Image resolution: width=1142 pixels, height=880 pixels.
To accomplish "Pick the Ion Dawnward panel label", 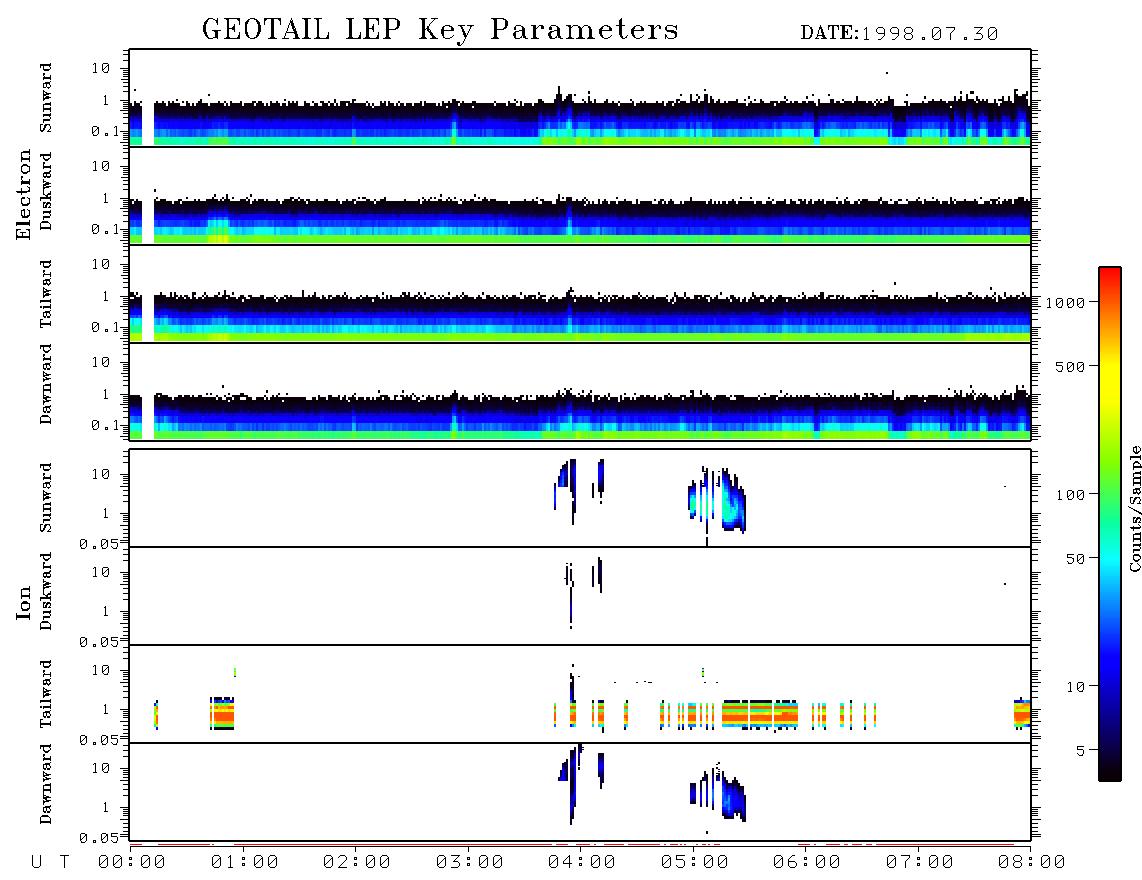I will (46, 784).
